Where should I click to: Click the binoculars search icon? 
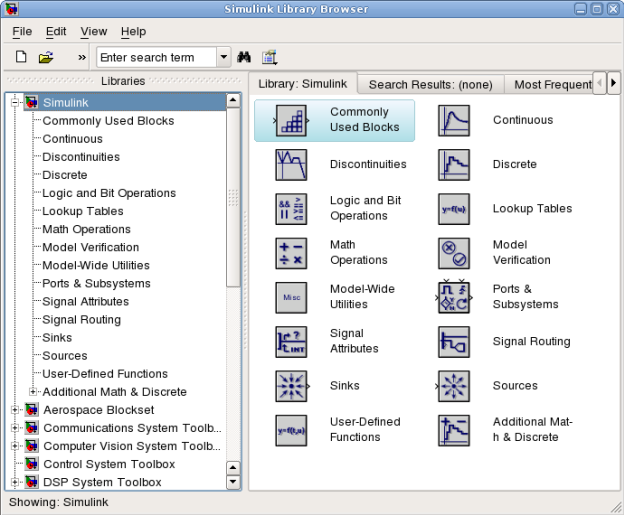[x=244, y=57]
